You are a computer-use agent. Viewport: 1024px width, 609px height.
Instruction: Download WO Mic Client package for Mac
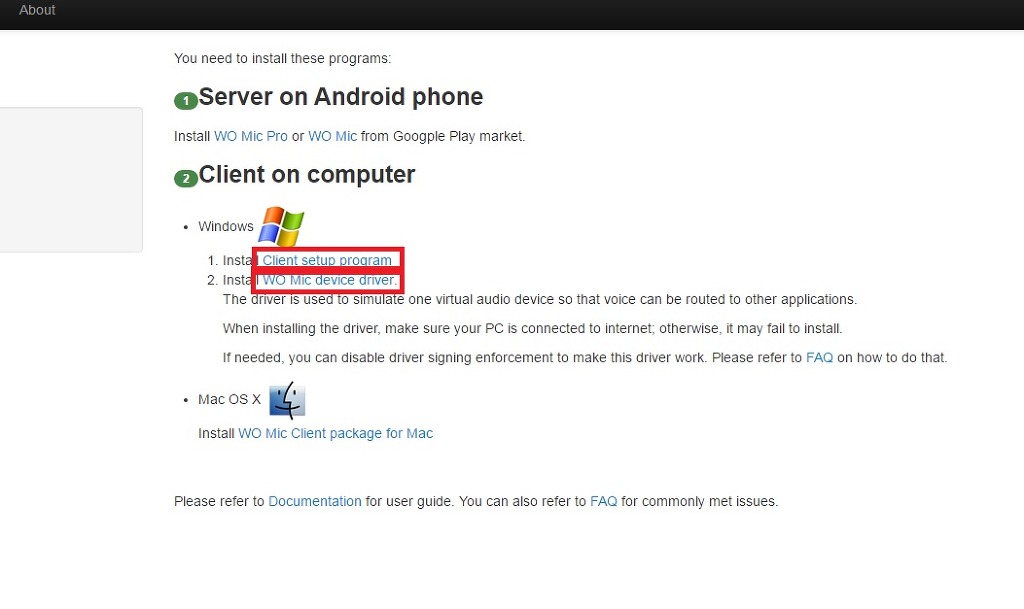tap(336, 433)
